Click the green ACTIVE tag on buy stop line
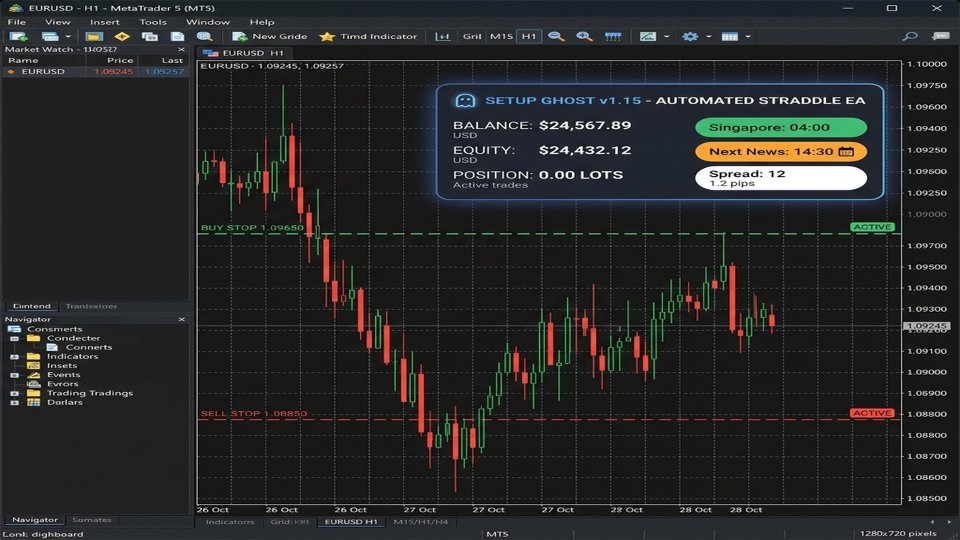The image size is (960, 540). (872, 227)
